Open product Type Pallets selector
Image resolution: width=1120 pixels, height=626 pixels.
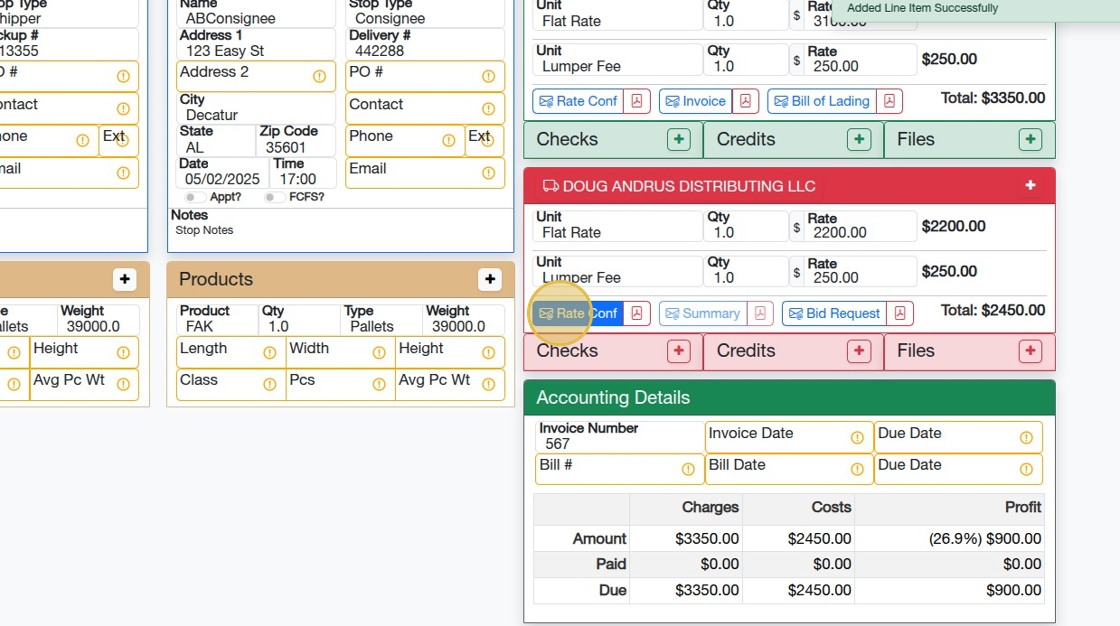[x=381, y=319]
